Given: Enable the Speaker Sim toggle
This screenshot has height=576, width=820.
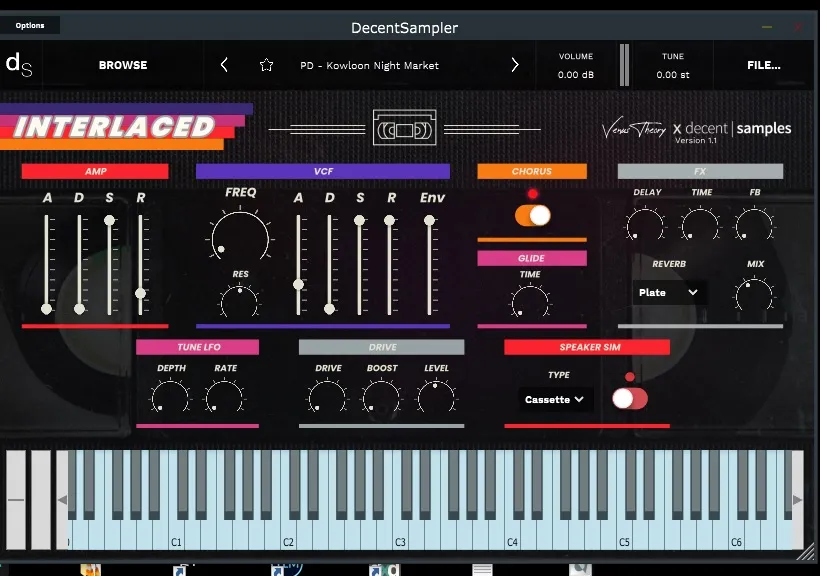Looking at the screenshot, I should click(630, 399).
